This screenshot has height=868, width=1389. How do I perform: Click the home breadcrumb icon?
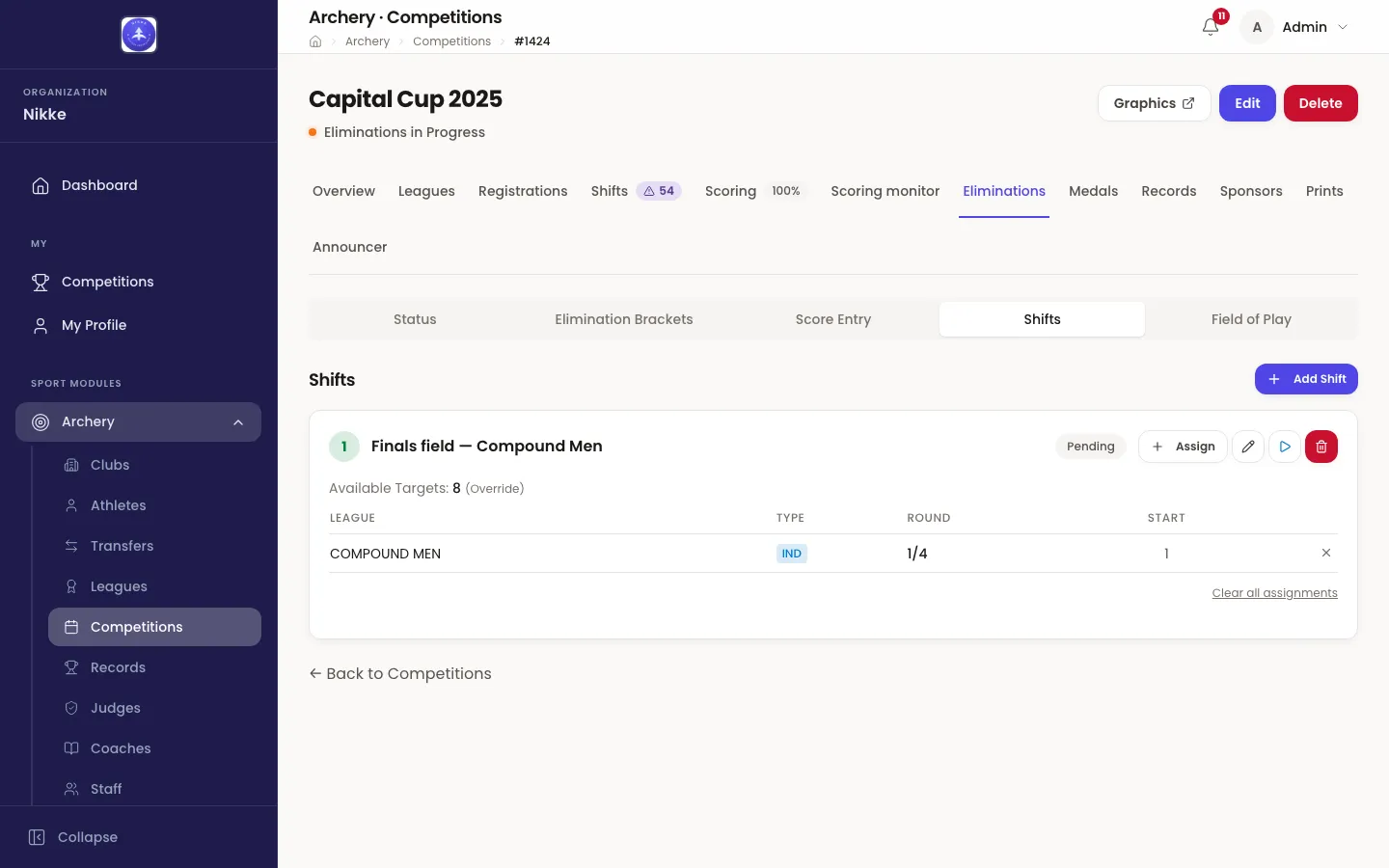315,41
